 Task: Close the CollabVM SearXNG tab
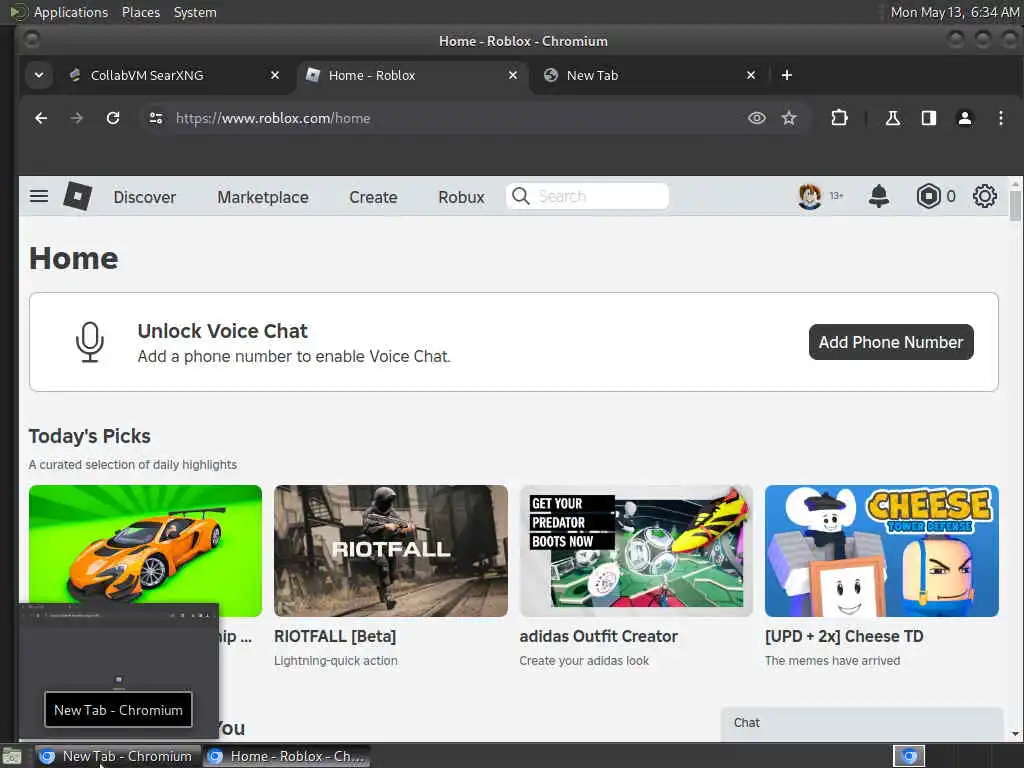(x=275, y=75)
